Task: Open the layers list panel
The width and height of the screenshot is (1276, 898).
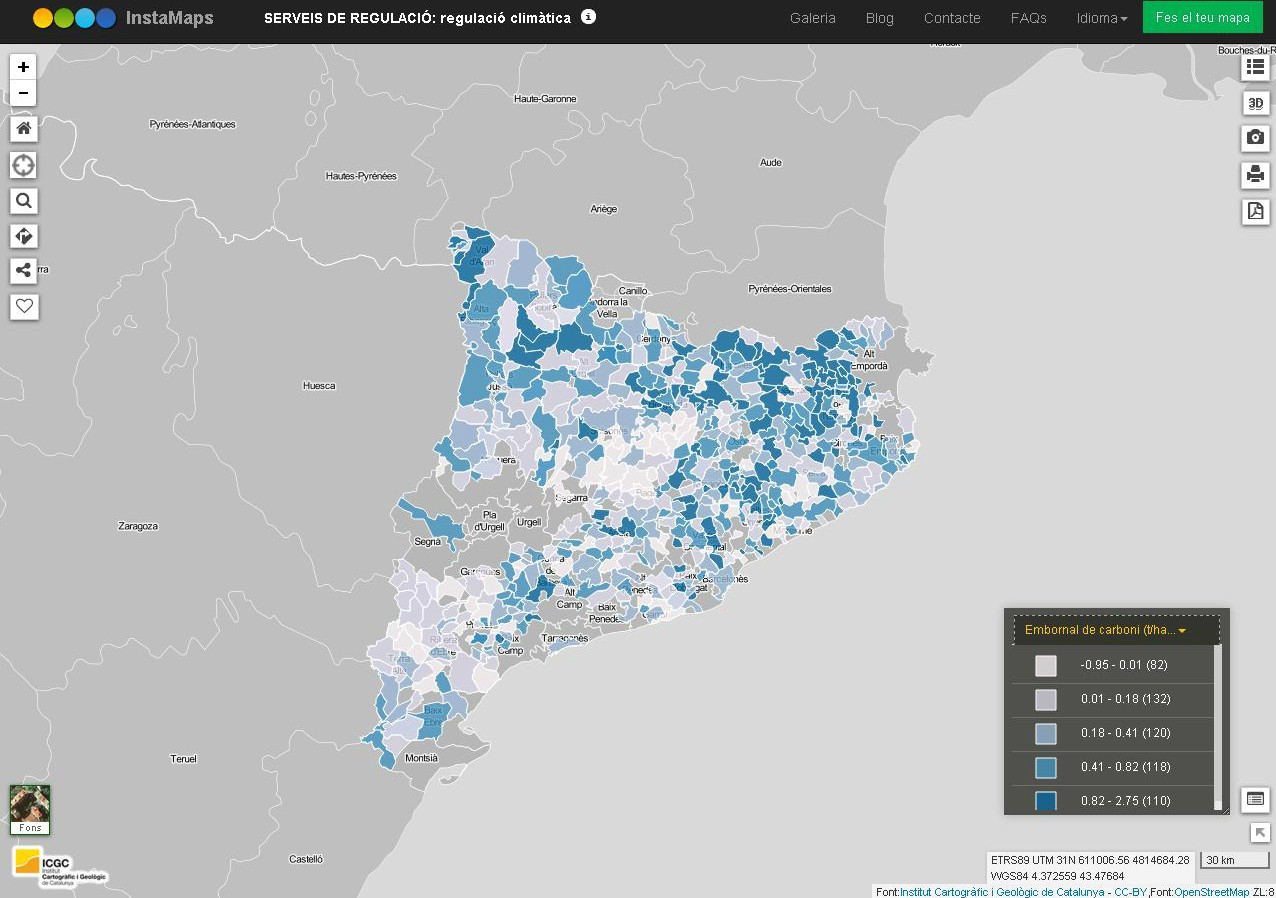Action: pos(1255,66)
